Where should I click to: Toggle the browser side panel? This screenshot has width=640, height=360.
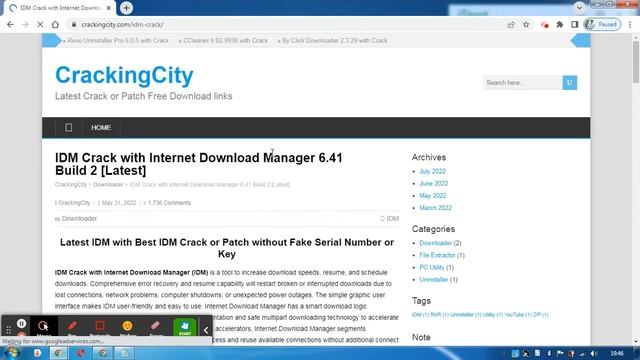pyautogui.click(x=574, y=24)
